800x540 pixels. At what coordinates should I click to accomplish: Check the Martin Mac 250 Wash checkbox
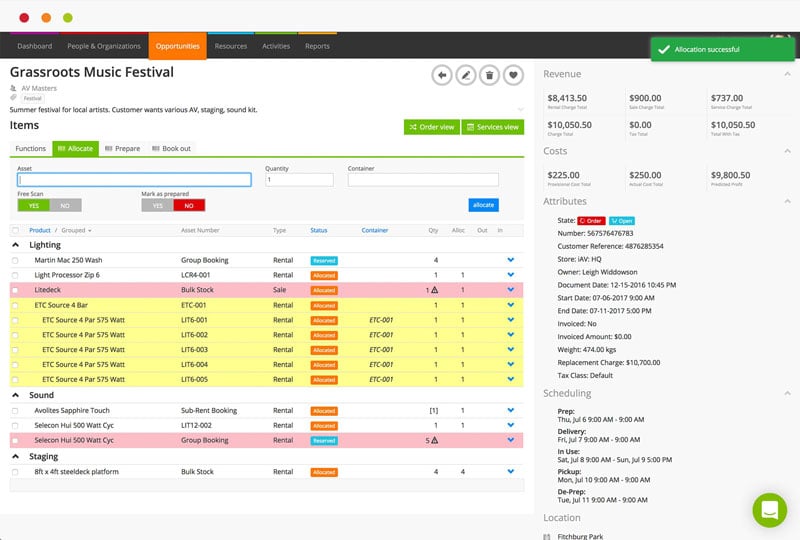(15, 260)
